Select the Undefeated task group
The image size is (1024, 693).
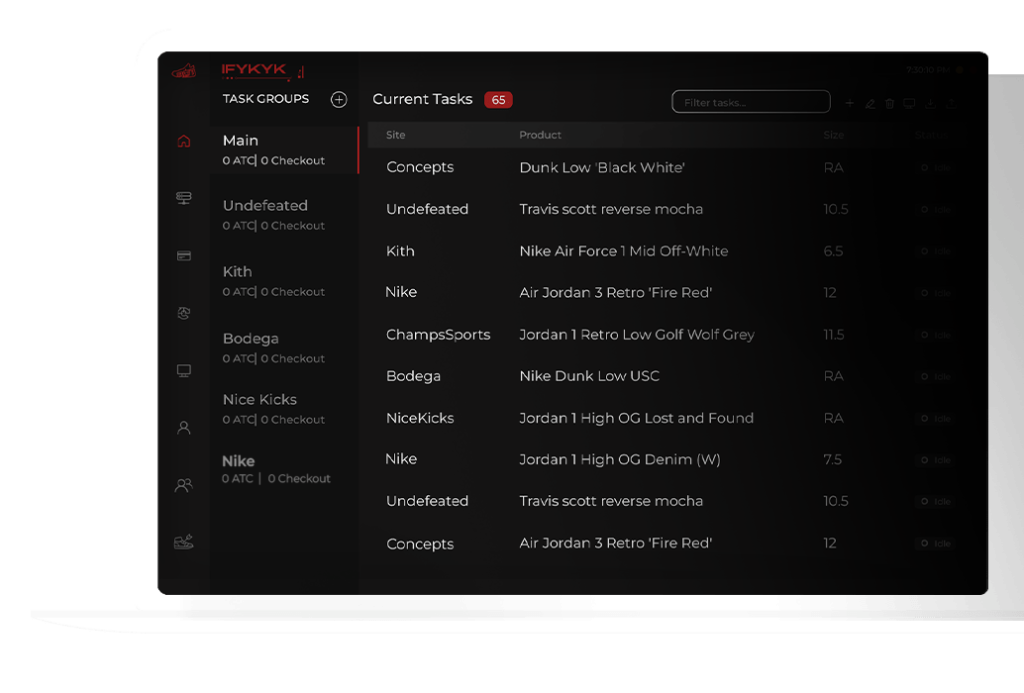pos(274,215)
